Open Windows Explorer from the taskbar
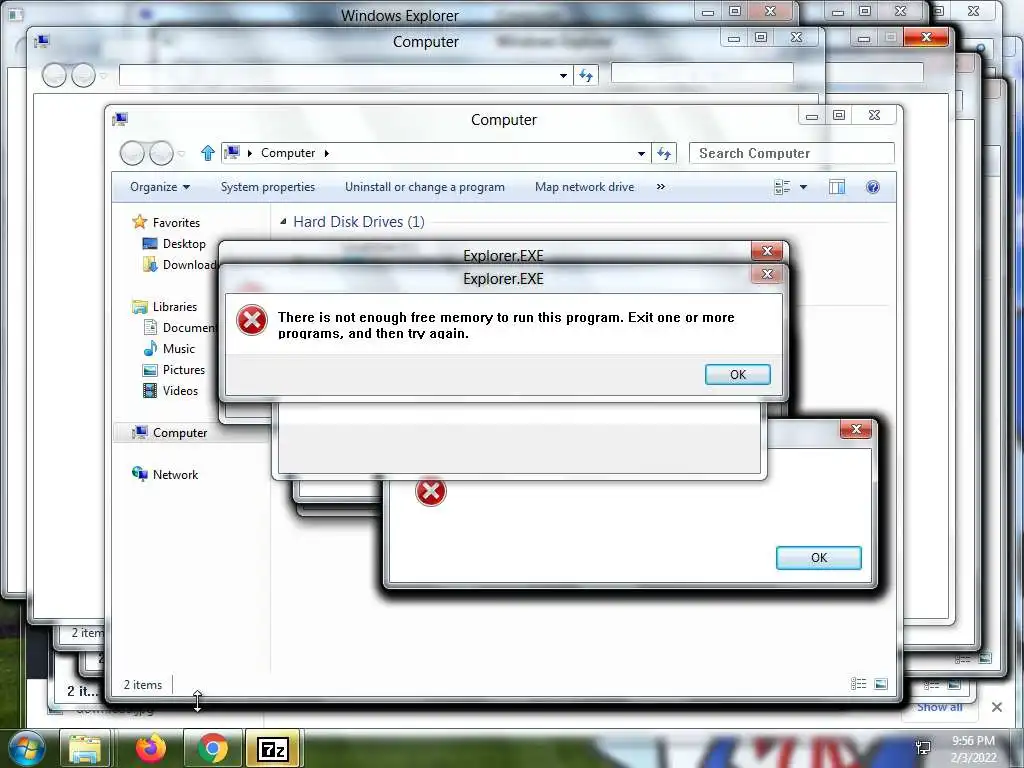The width and height of the screenshot is (1024, 768). (86, 748)
